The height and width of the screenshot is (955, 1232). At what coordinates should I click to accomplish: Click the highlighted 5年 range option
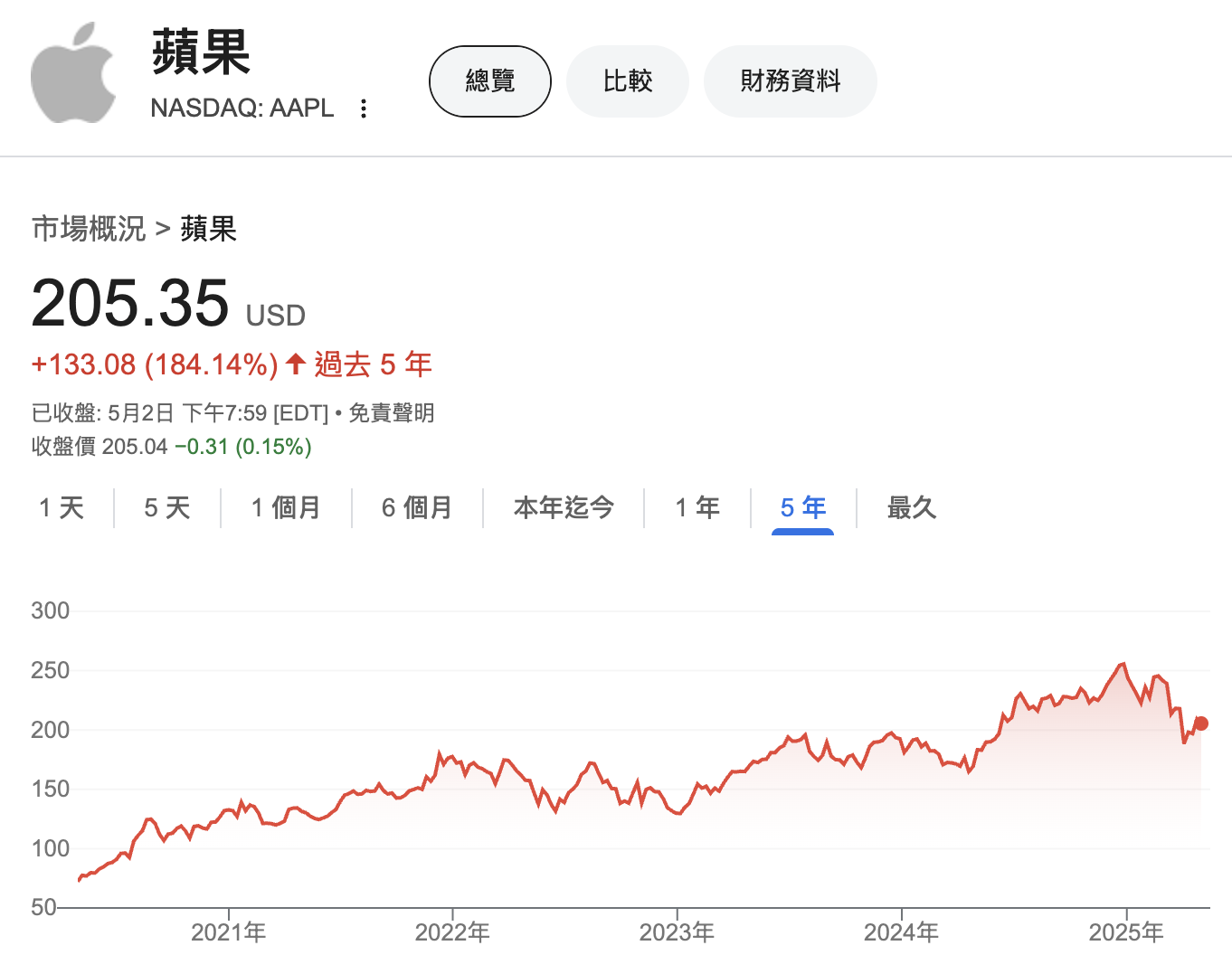coord(802,508)
